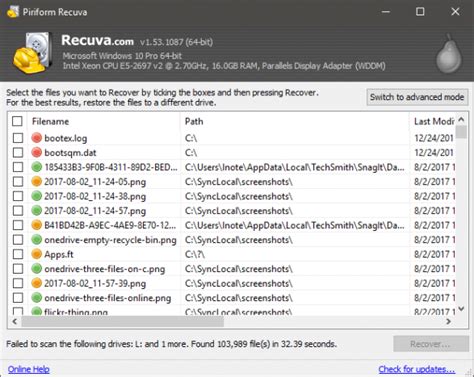Tick the checkbox for bootex.log
Image resolution: width=474 pixels, height=377 pixels.
18,138
